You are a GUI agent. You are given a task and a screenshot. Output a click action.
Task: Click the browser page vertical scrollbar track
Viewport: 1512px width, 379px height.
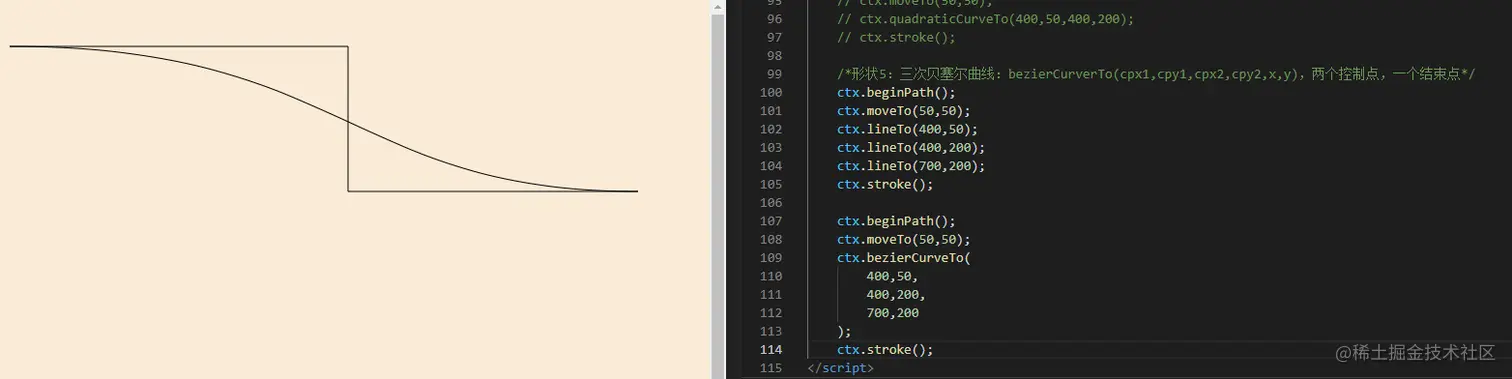coord(717,190)
